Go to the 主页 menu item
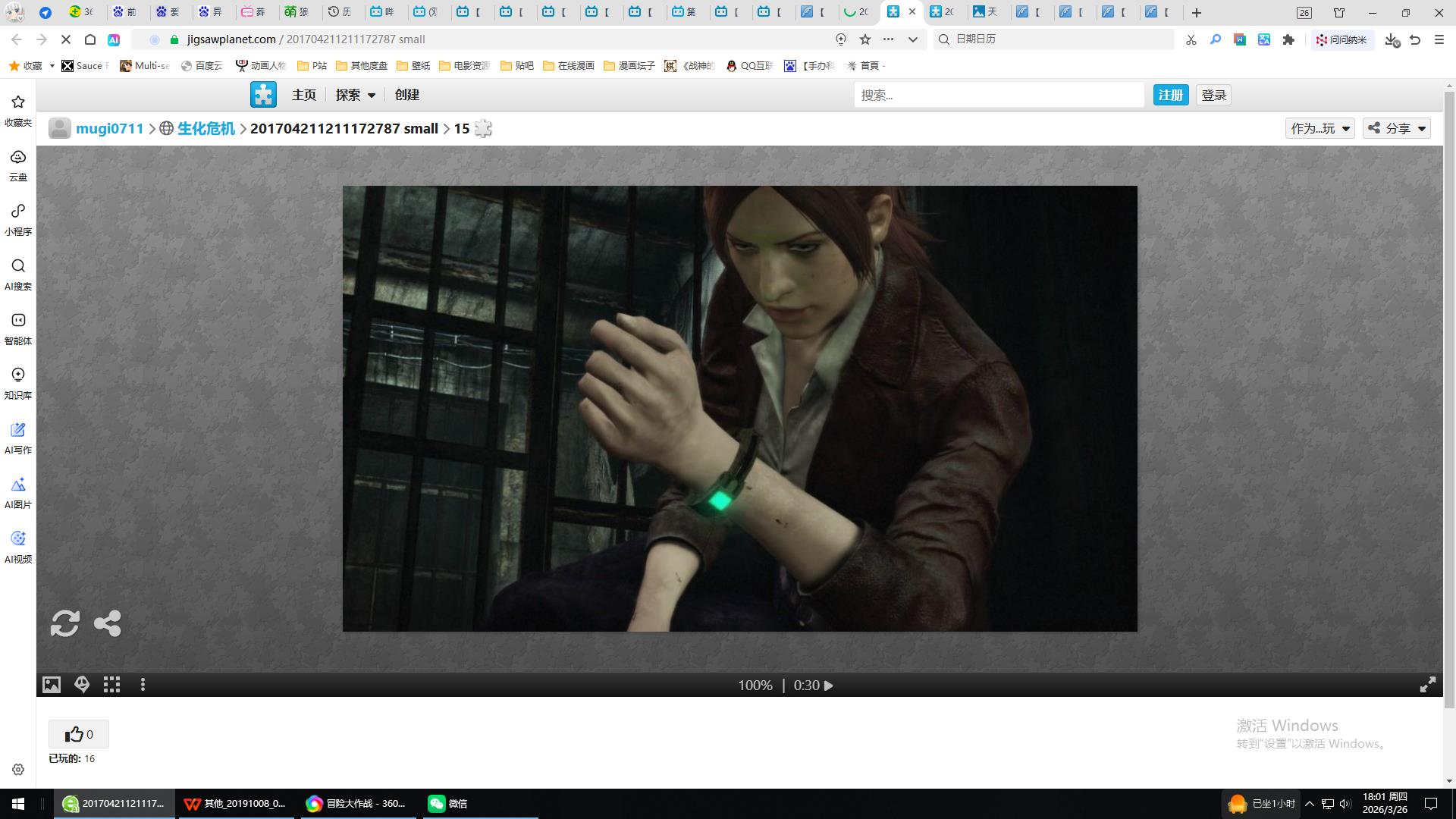The height and width of the screenshot is (819, 1456). pos(303,95)
